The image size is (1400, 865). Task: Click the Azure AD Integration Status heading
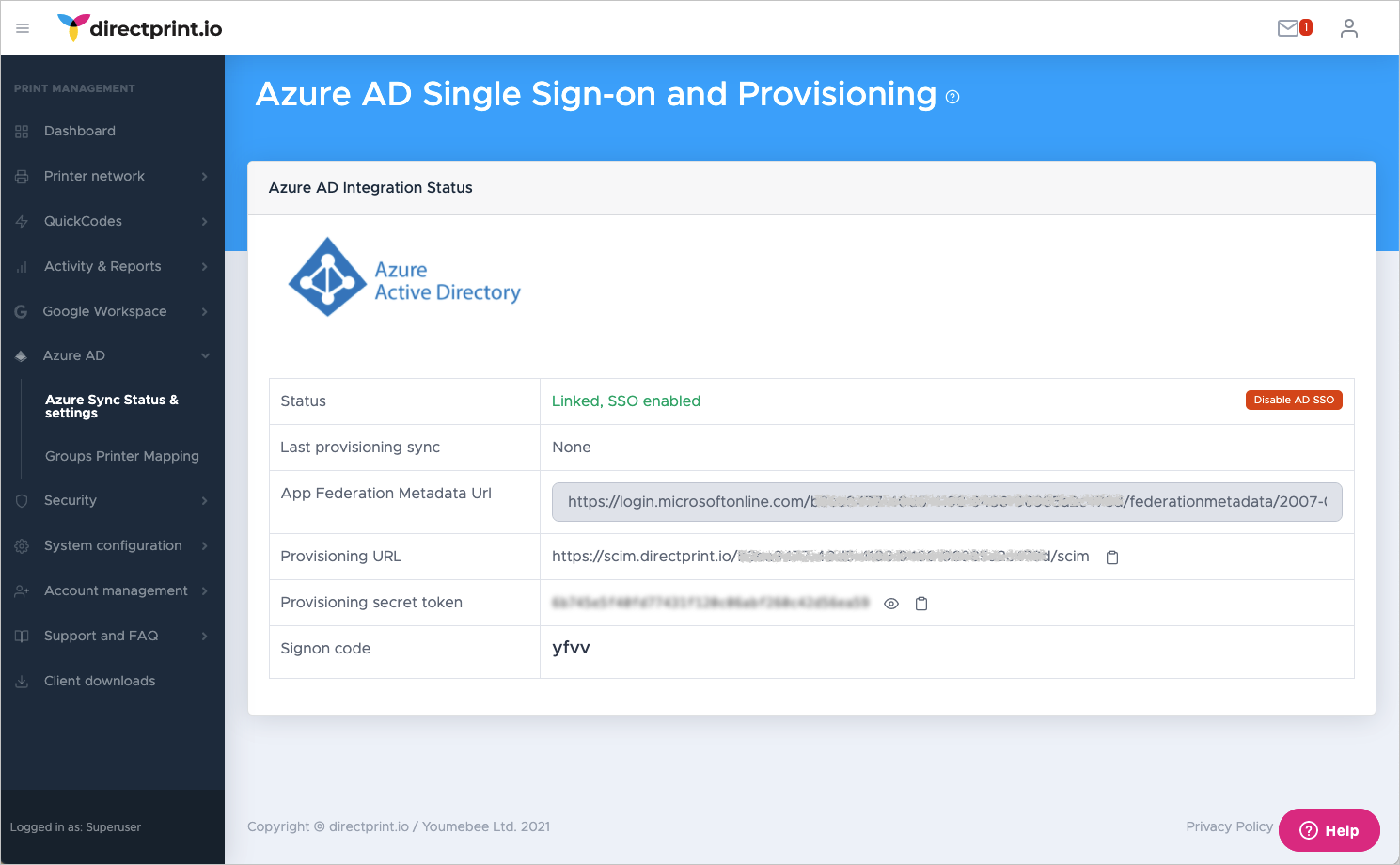click(370, 187)
